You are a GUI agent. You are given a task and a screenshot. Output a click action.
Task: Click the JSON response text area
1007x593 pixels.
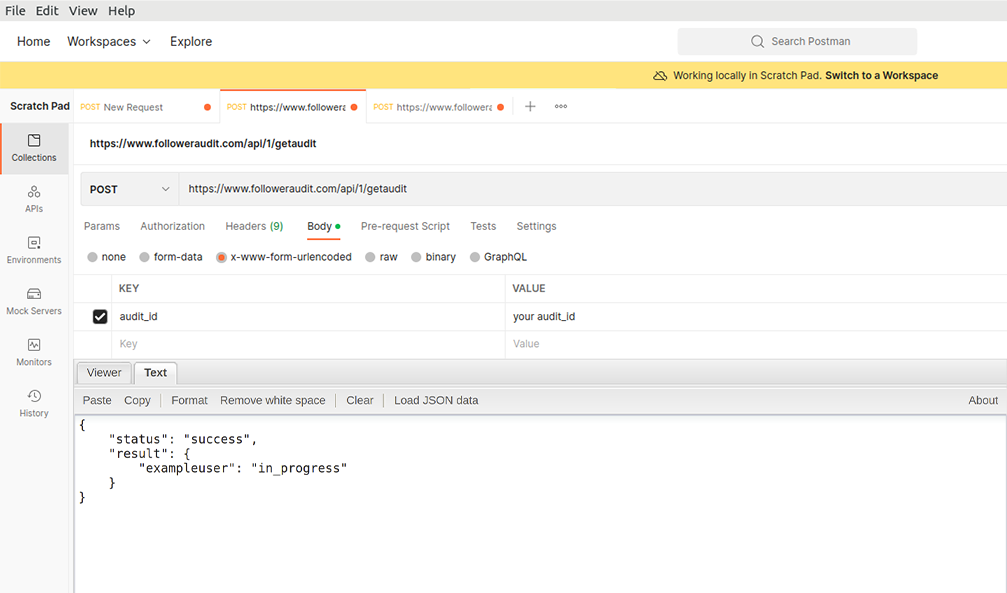540,504
